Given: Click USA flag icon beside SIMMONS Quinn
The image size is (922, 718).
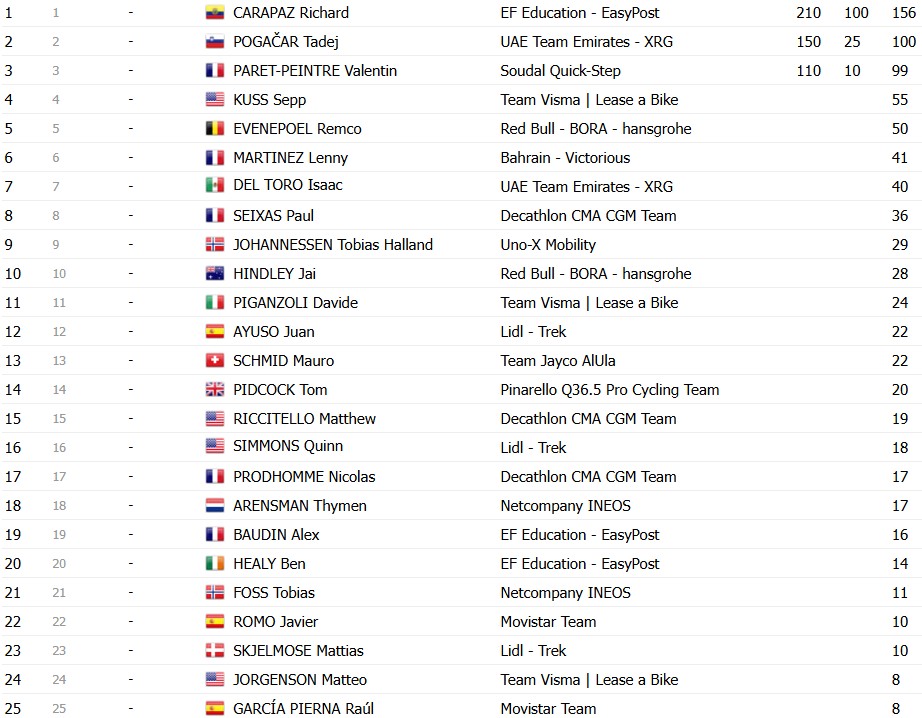Looking at the screenshot, I should (x=215, y=446).
